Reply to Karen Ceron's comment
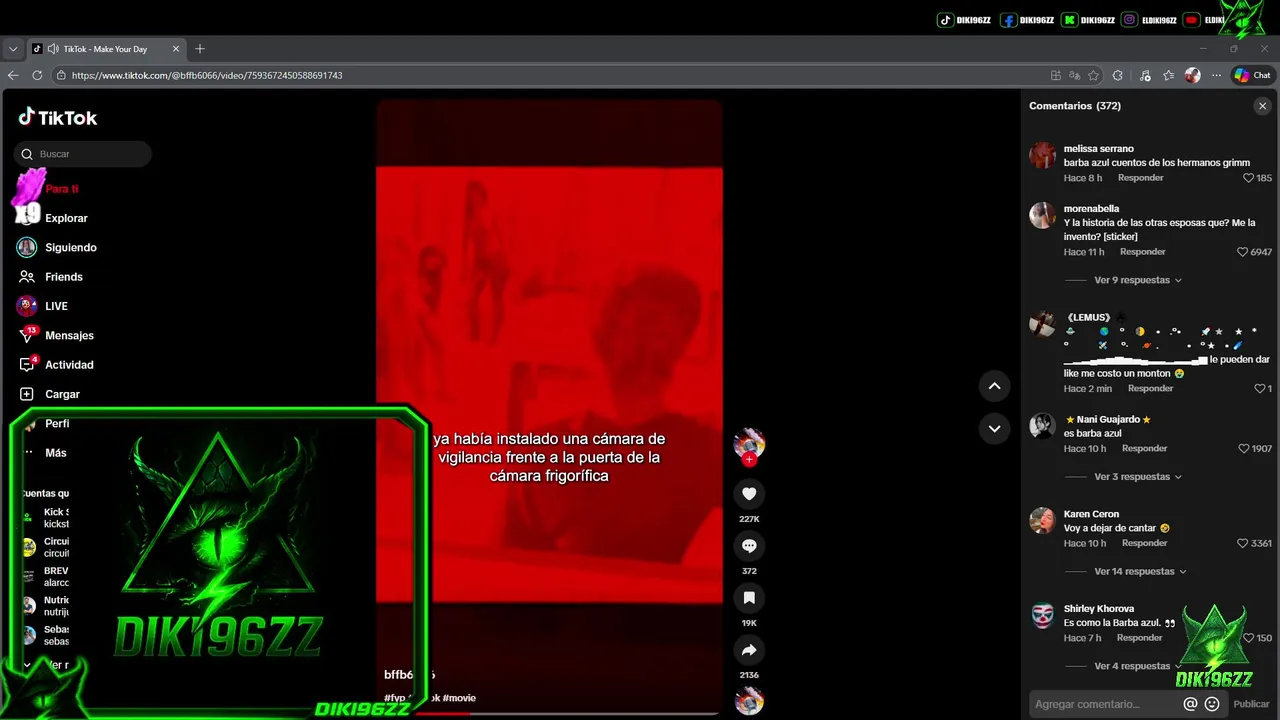Screen dimensions: 1280x720 click(x=1145, y=543)
